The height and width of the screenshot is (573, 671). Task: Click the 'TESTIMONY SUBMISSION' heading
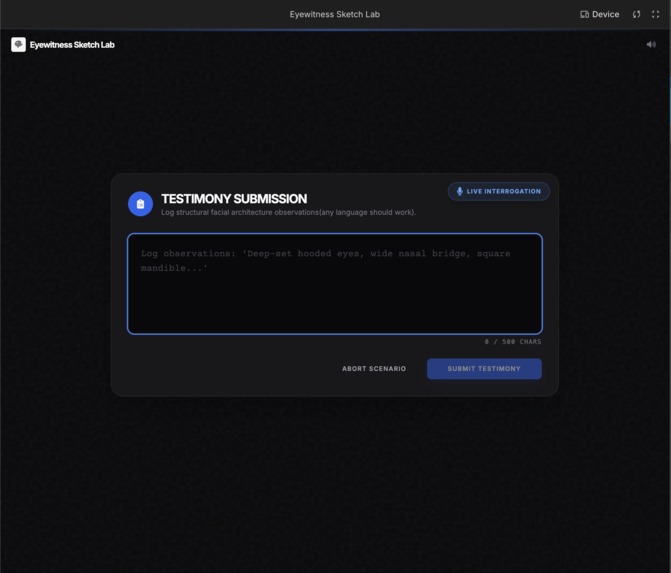point(234,199)
